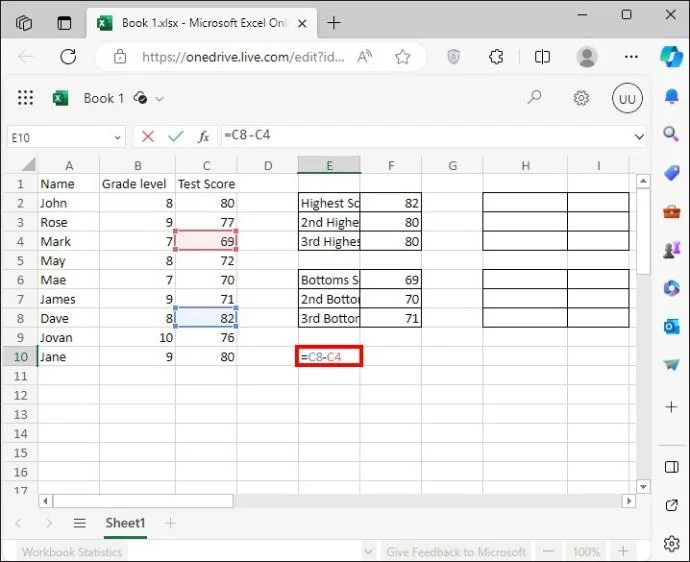The width and height of the screenshot is (690, 562).
Task: Add this page to browser favorites
Action: point(402,57)
